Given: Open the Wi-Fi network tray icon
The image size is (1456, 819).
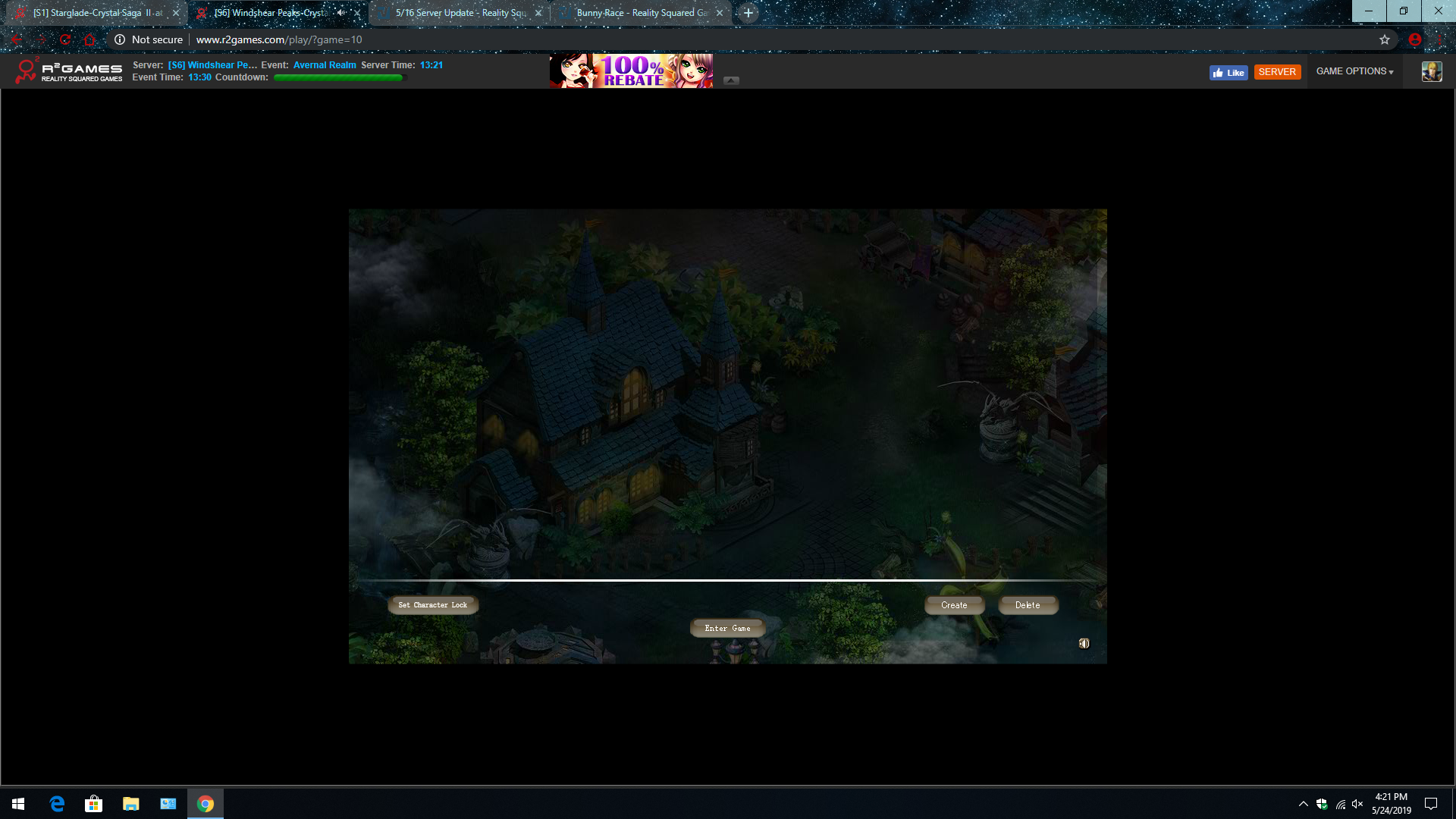Looking at the screenshot, I should point(1340,804).
